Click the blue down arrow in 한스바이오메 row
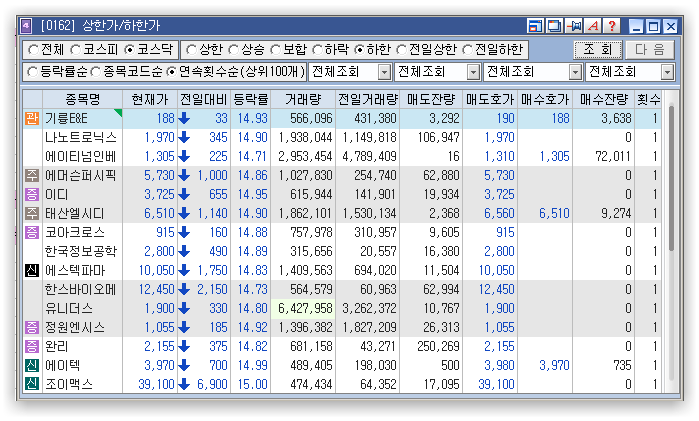Viewport: 699px width, 421px height. click(x=184, y=289)
